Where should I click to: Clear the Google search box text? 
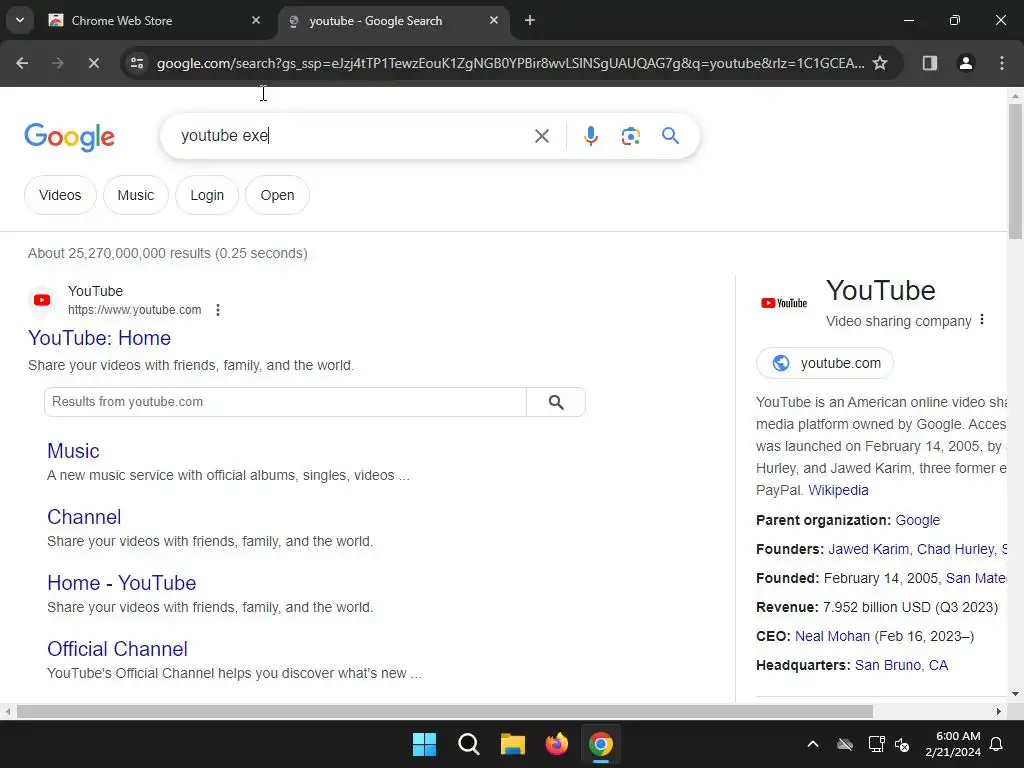point(541,136)
